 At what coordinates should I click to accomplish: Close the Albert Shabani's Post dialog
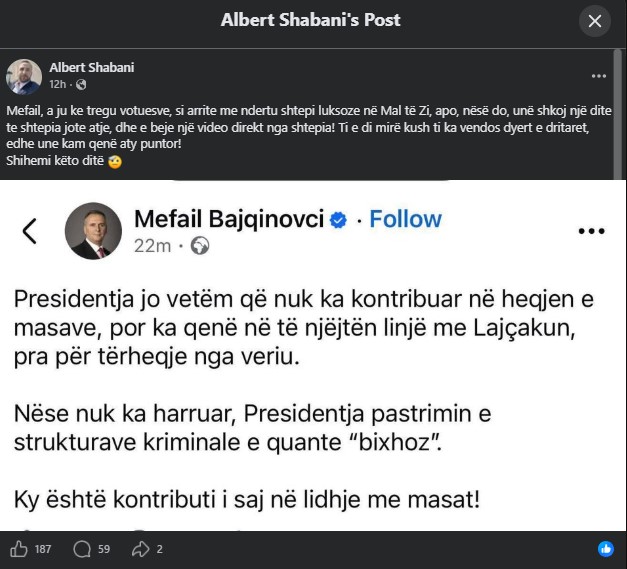595,20
